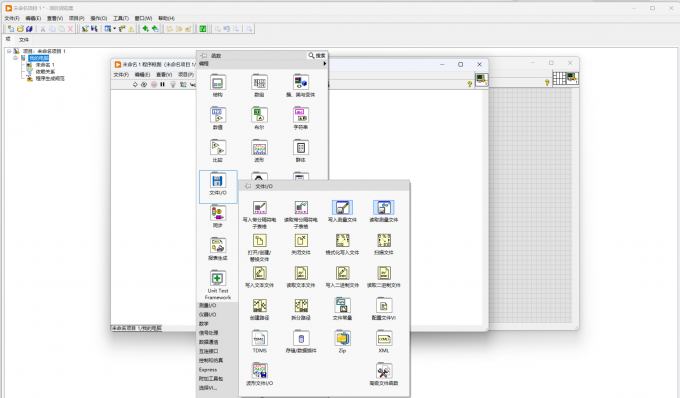Screen dimensions: 680x398
Task: Select 扫描文件 function icon
Action: (384, 241)
